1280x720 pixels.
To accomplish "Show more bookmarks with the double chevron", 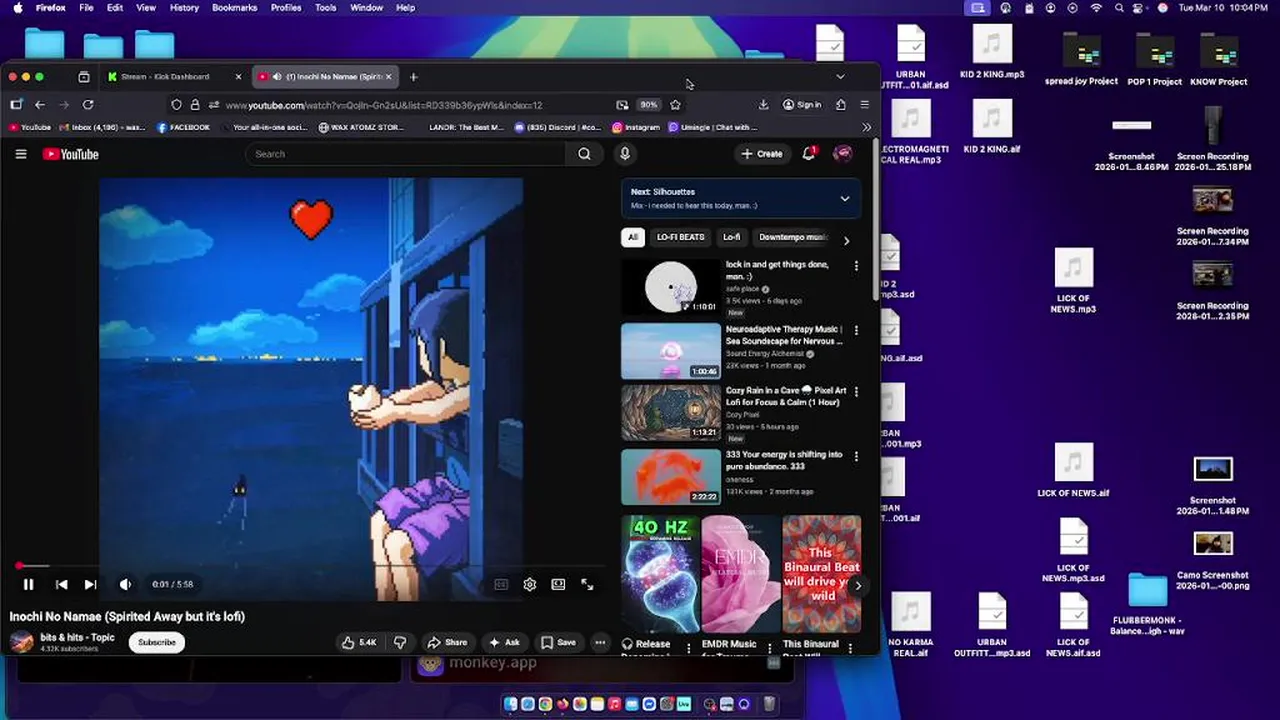I will (866, 127).
